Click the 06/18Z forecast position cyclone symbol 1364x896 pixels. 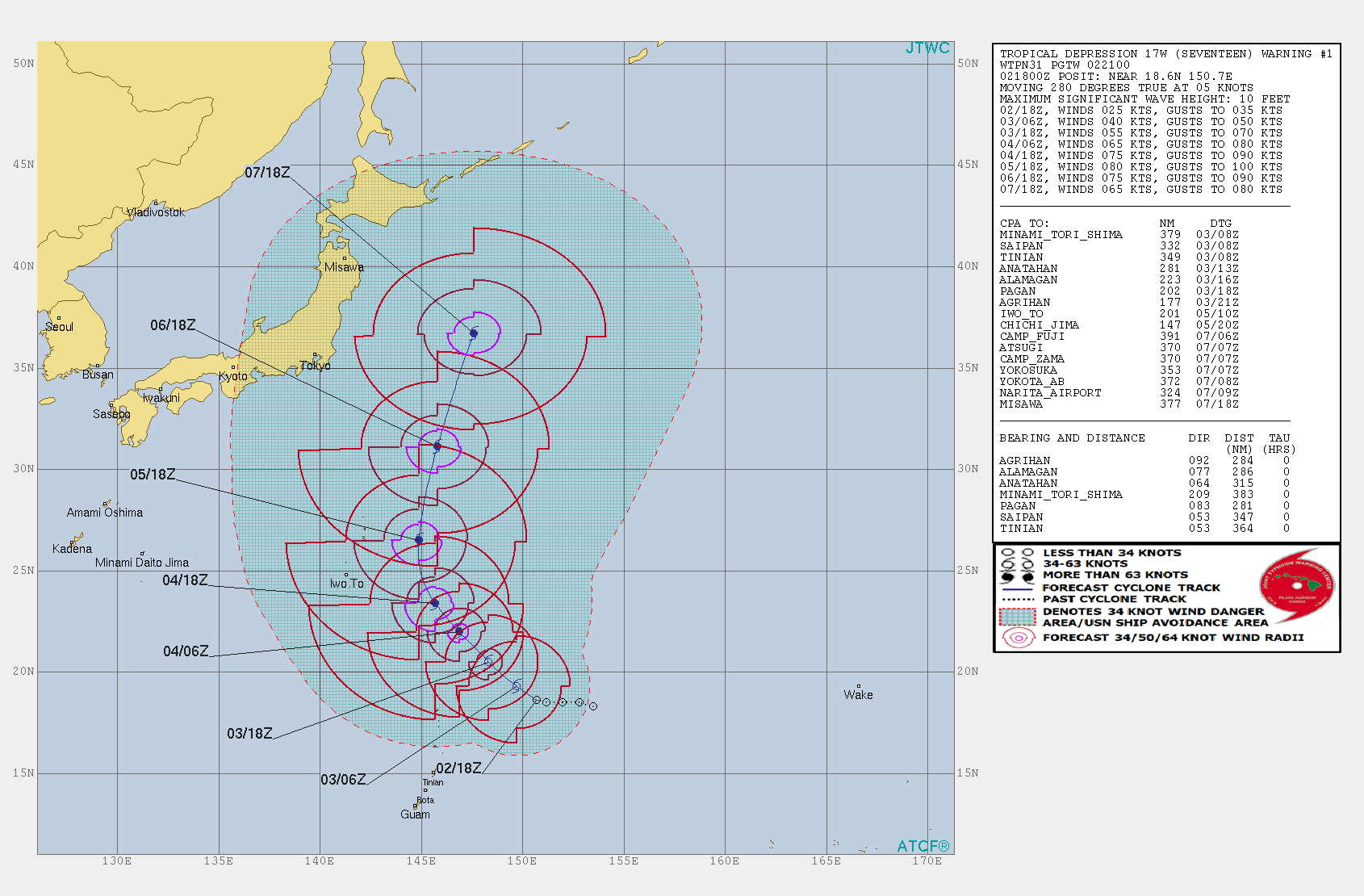click(437, 446)
